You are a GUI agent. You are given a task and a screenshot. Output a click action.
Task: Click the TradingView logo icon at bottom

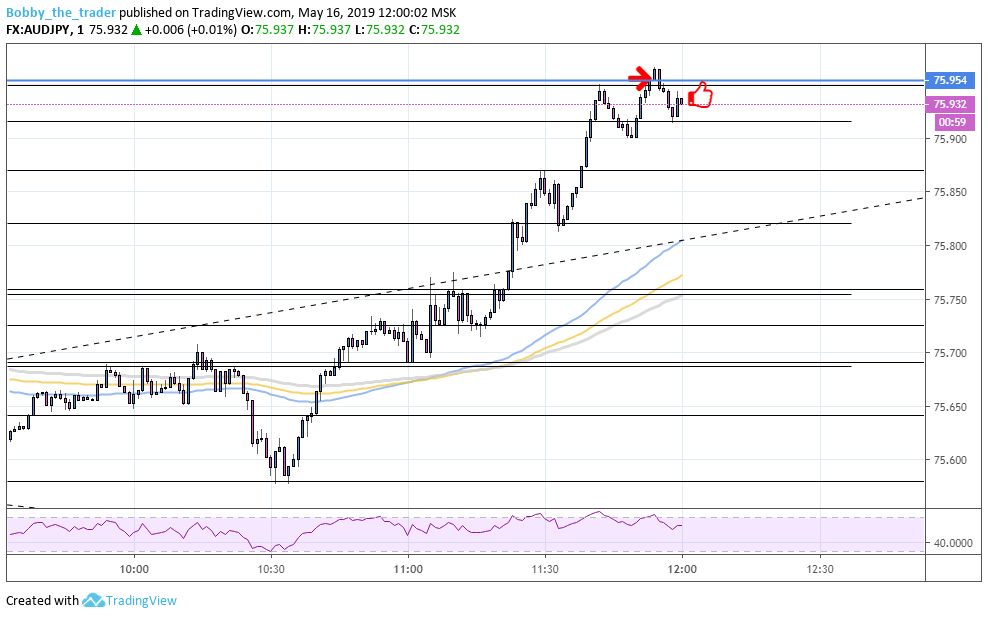[93, 600]
